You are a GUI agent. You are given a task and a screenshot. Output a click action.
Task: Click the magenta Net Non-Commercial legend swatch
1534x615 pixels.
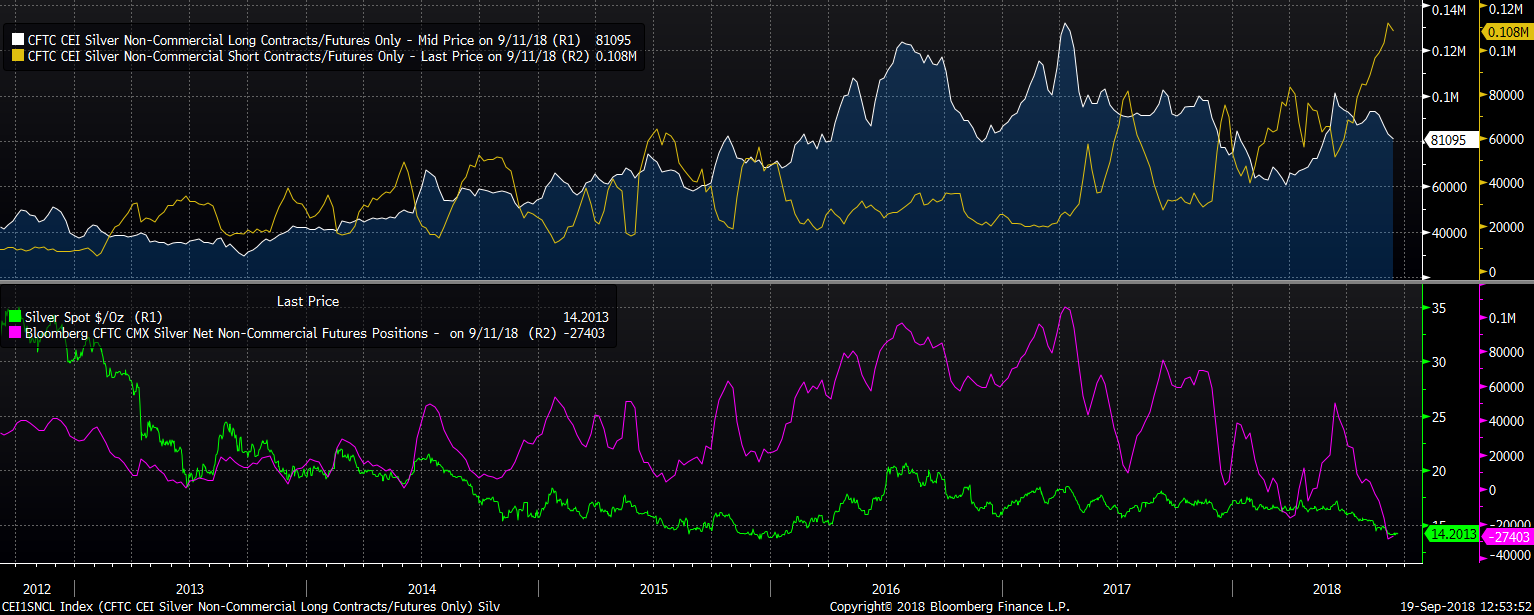click(13, 333)
